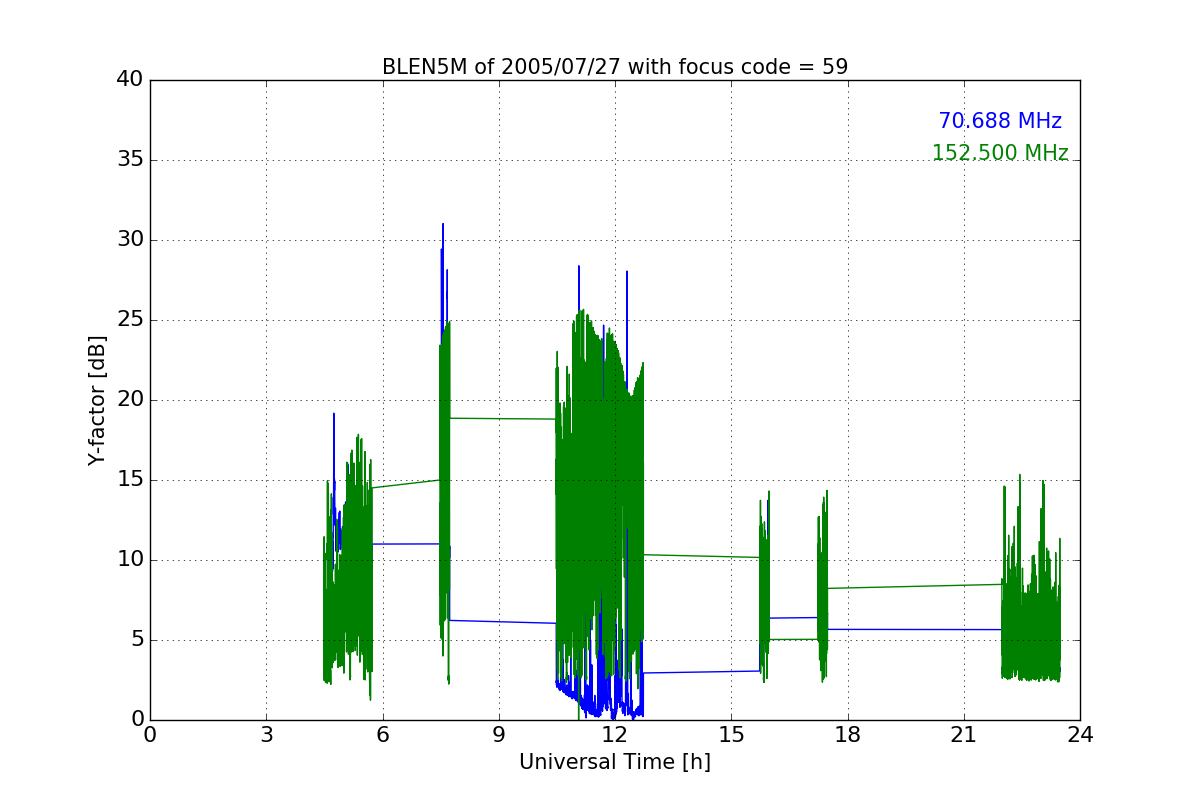Click the Universal Time [h] axis label
Image resolution: width=1200 pixels, height=800 pixels.
pyautogui.click(x=615, y=762)
